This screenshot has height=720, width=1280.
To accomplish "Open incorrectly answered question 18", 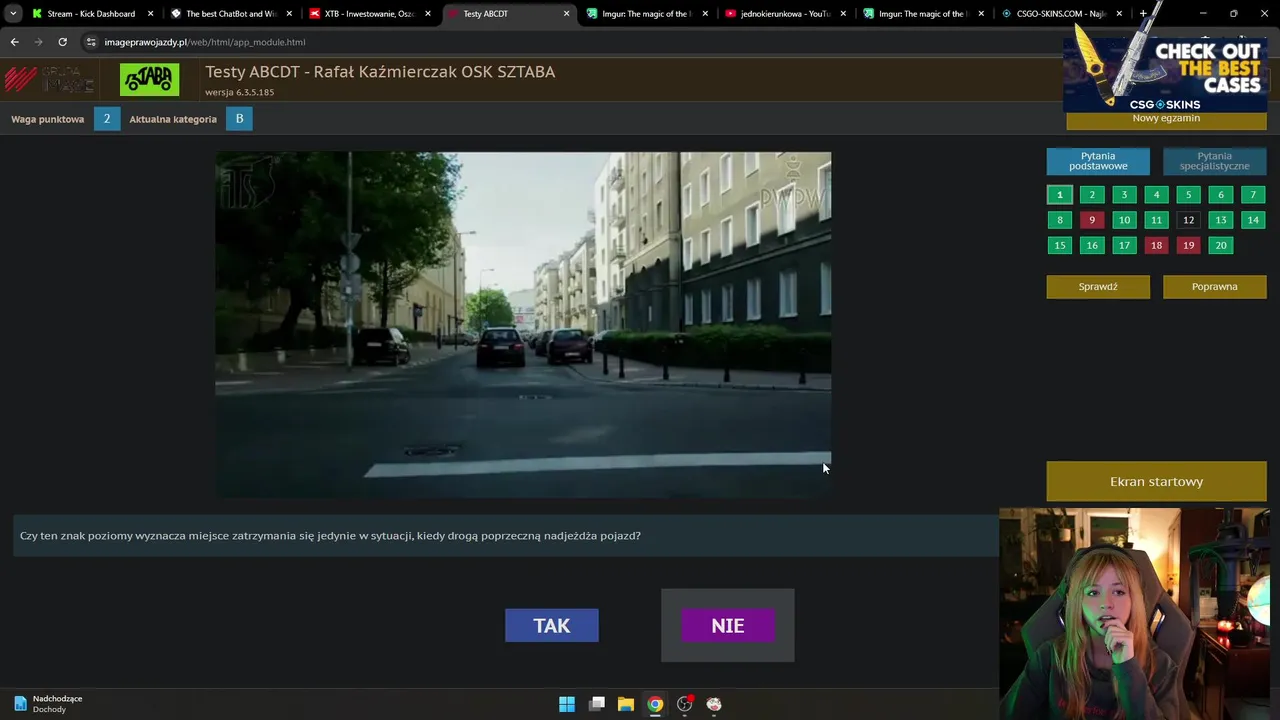I will pos(1156,245).
